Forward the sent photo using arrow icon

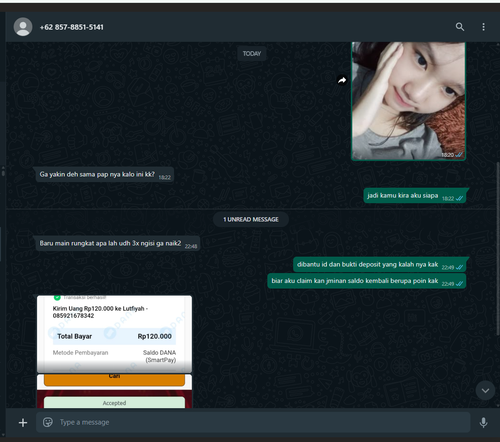[x=342, y=80]
